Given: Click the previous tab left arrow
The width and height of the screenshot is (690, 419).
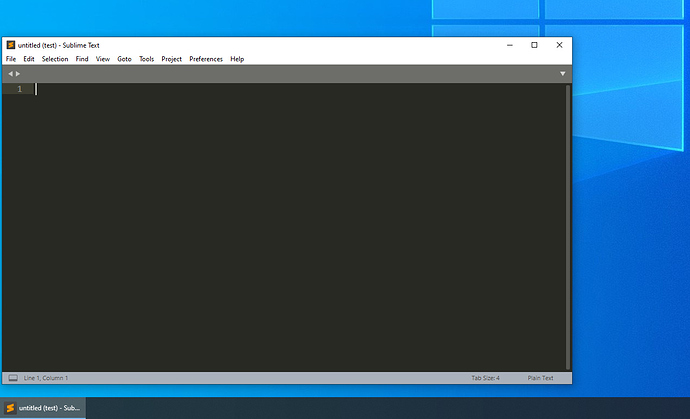Looking at the screenshot, I should [11, 74].
